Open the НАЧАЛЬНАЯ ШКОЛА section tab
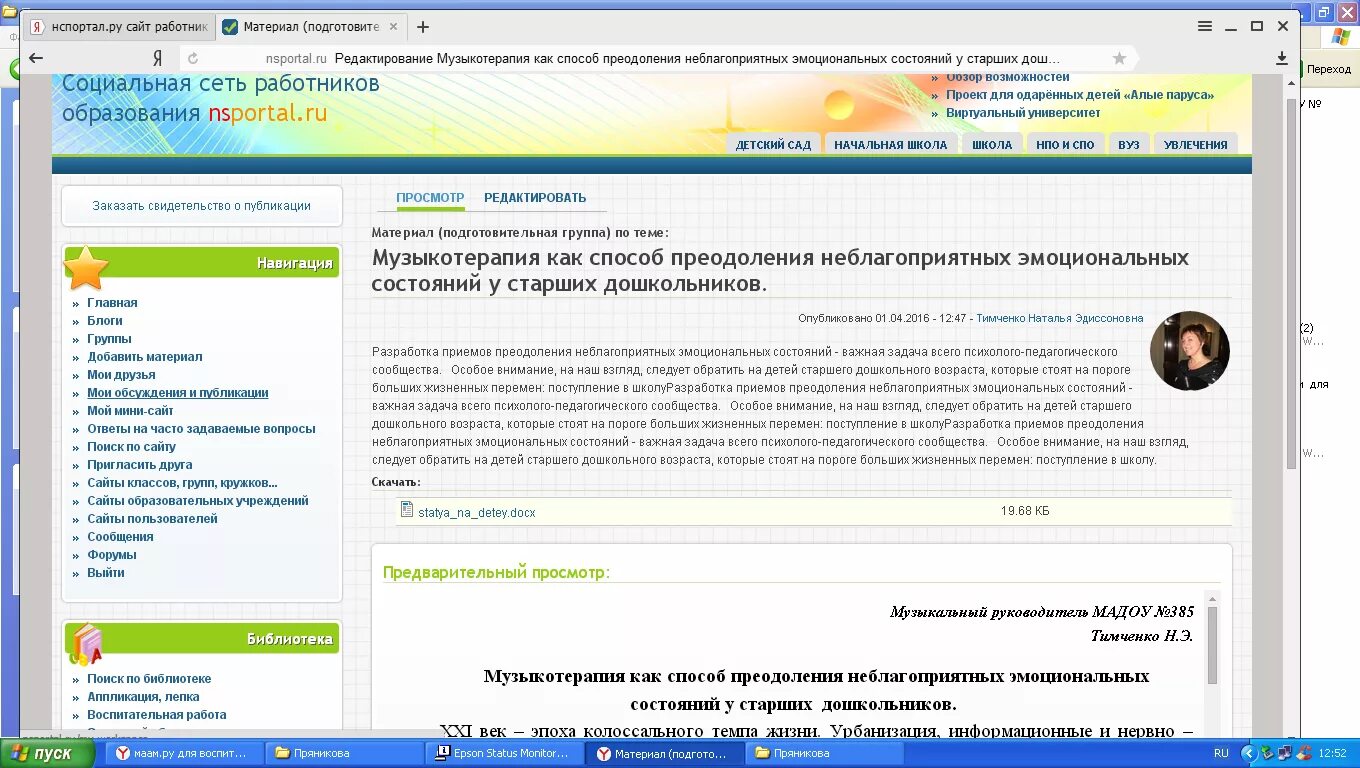Screen dimensions: 1360x768 (x=890, y=144)
